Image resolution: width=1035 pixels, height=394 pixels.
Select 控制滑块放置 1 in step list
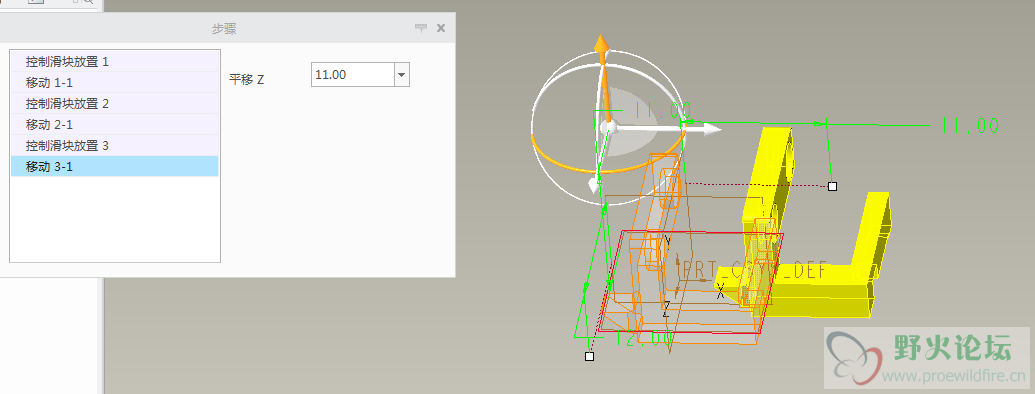click(x=115, y=61)
